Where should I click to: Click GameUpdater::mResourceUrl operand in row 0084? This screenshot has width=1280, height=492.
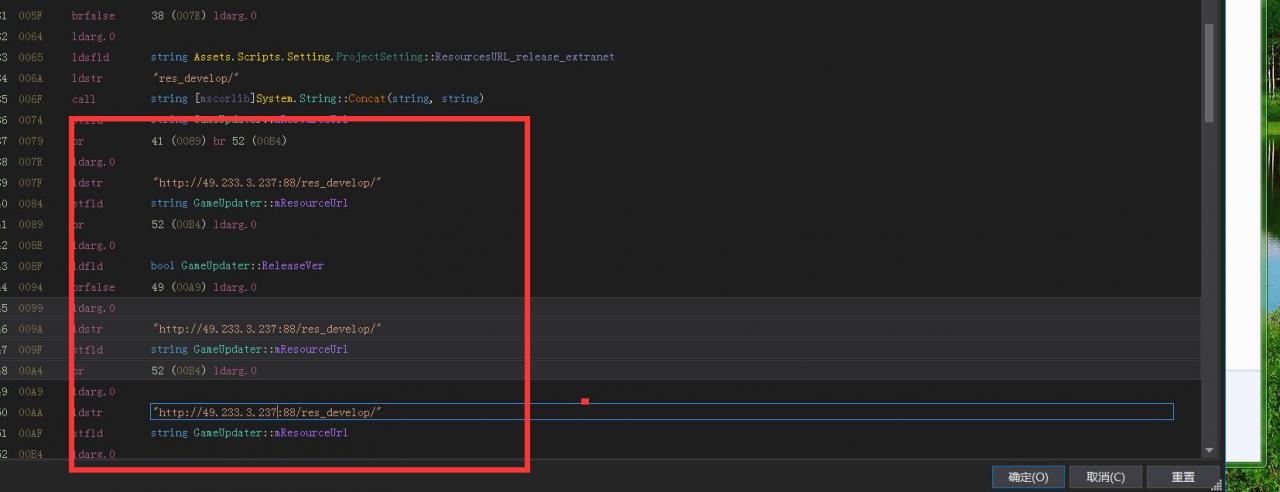point(249,203)
